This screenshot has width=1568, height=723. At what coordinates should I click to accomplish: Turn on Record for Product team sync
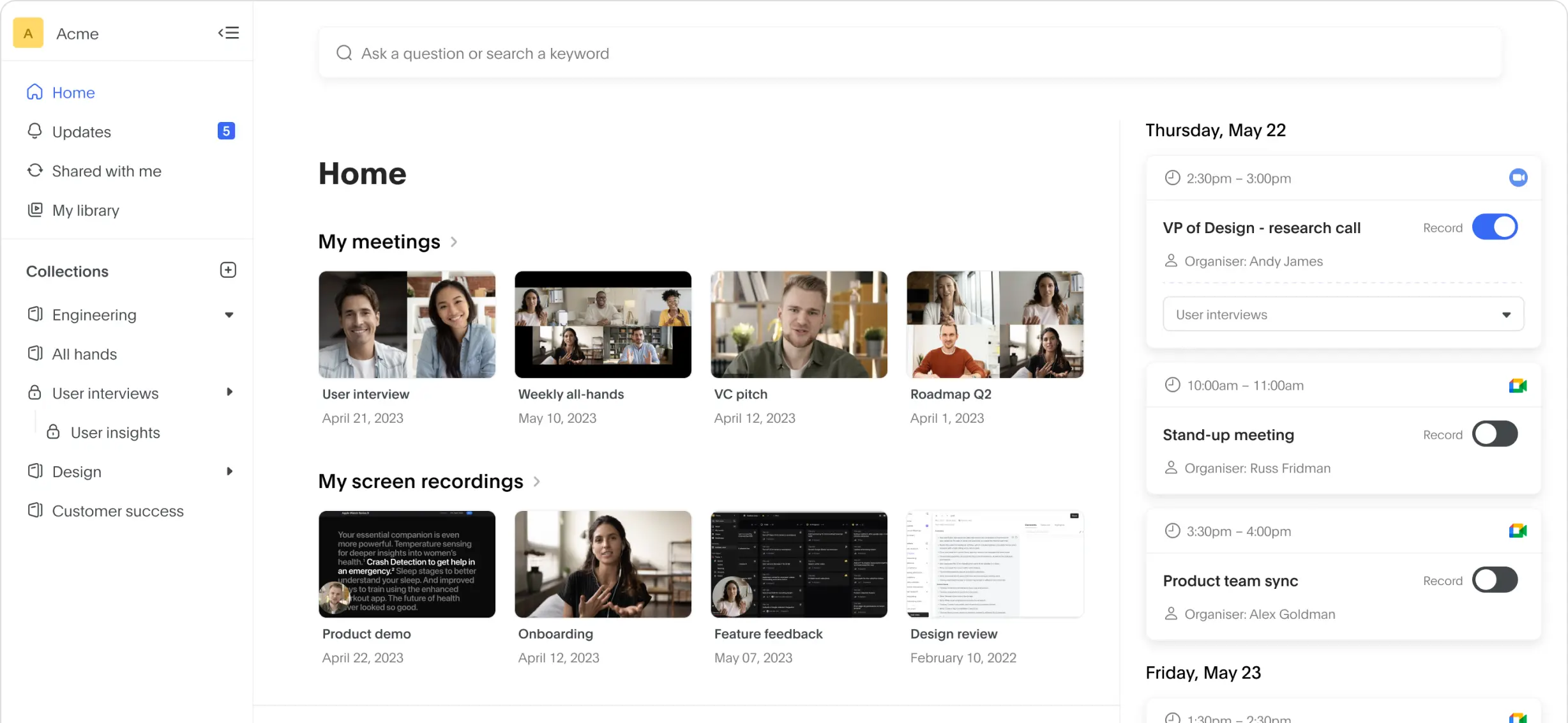1495,580
